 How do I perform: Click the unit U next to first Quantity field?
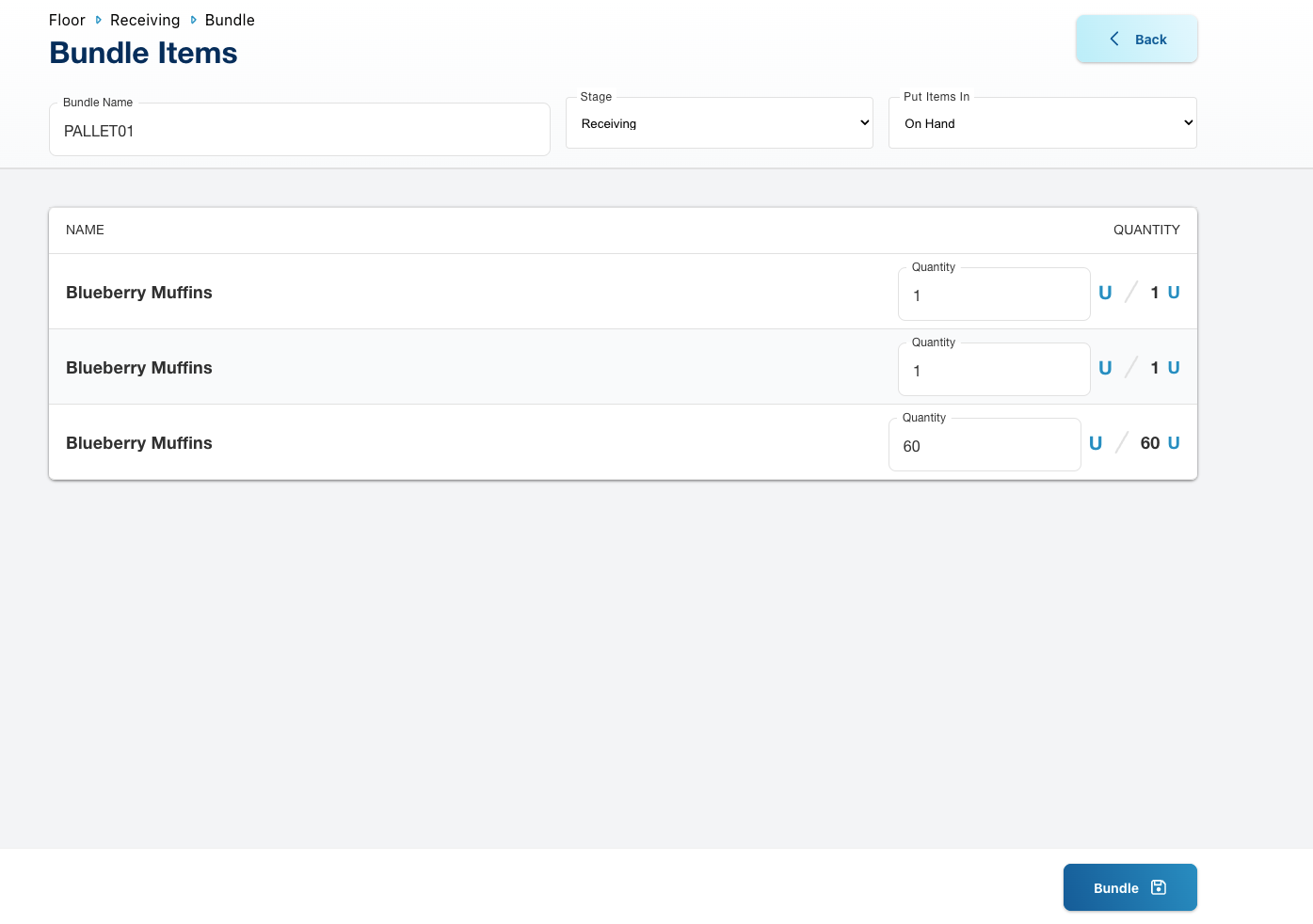point(1105,293)
